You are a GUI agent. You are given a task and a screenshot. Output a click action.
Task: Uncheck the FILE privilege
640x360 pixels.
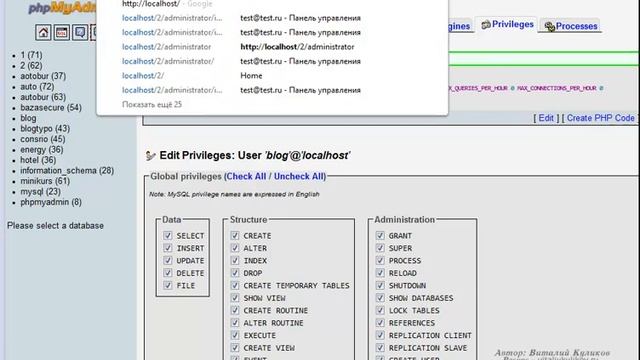pos(168,285)
